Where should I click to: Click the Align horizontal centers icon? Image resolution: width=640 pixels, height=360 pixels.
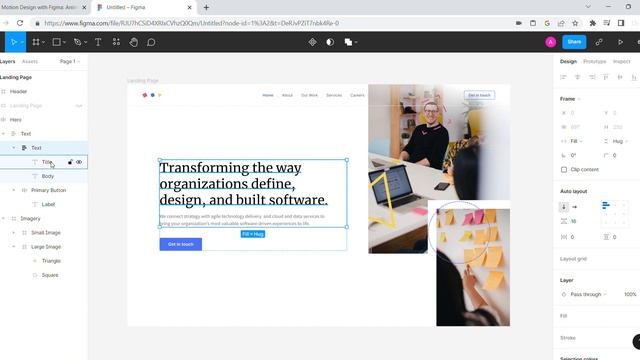[578, 77]
